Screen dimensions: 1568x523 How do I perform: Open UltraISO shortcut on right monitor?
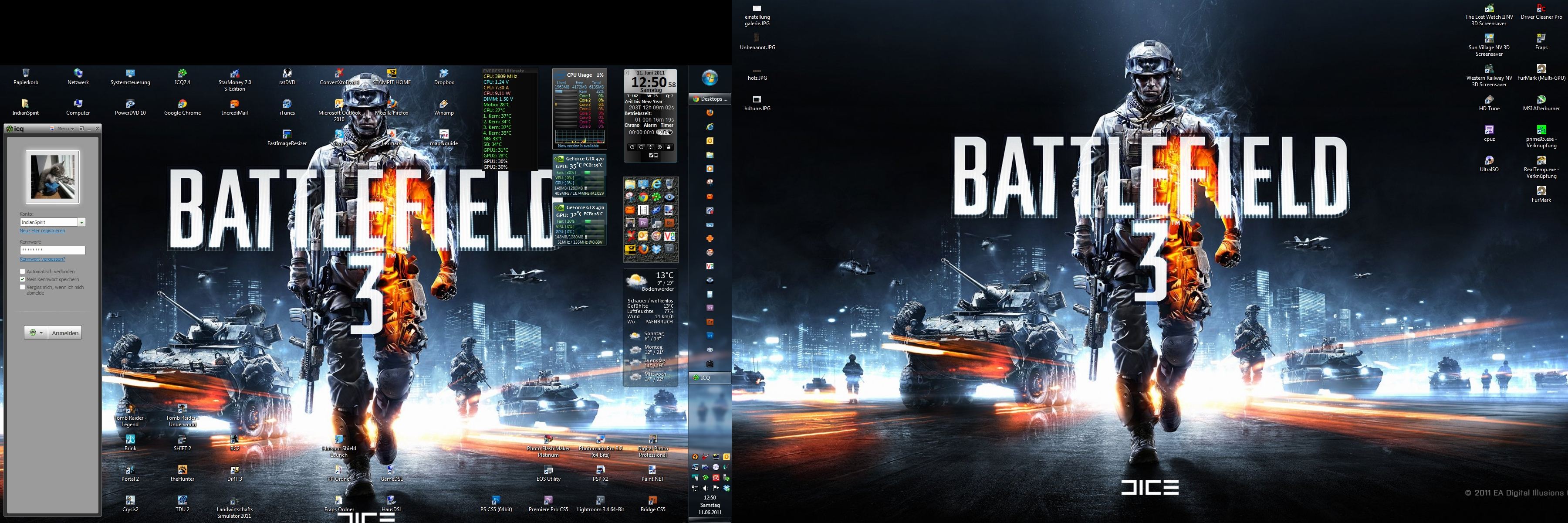tap(1489, 164)
